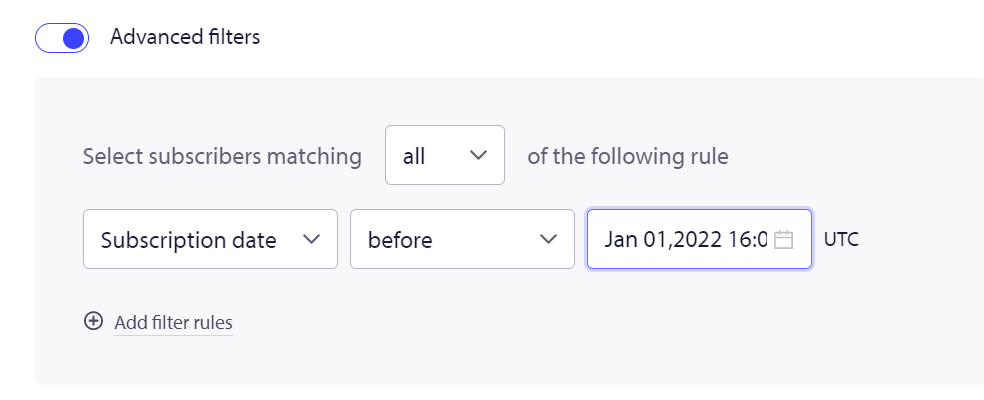This screenshot has height=400, width=984.
Task: Click the plus circle icon
Action: point(94,322)
